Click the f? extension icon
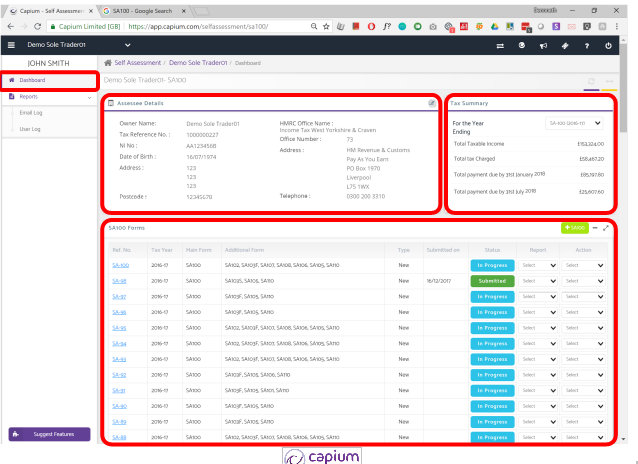Screen dimensions: 638x464 point(387,26)
